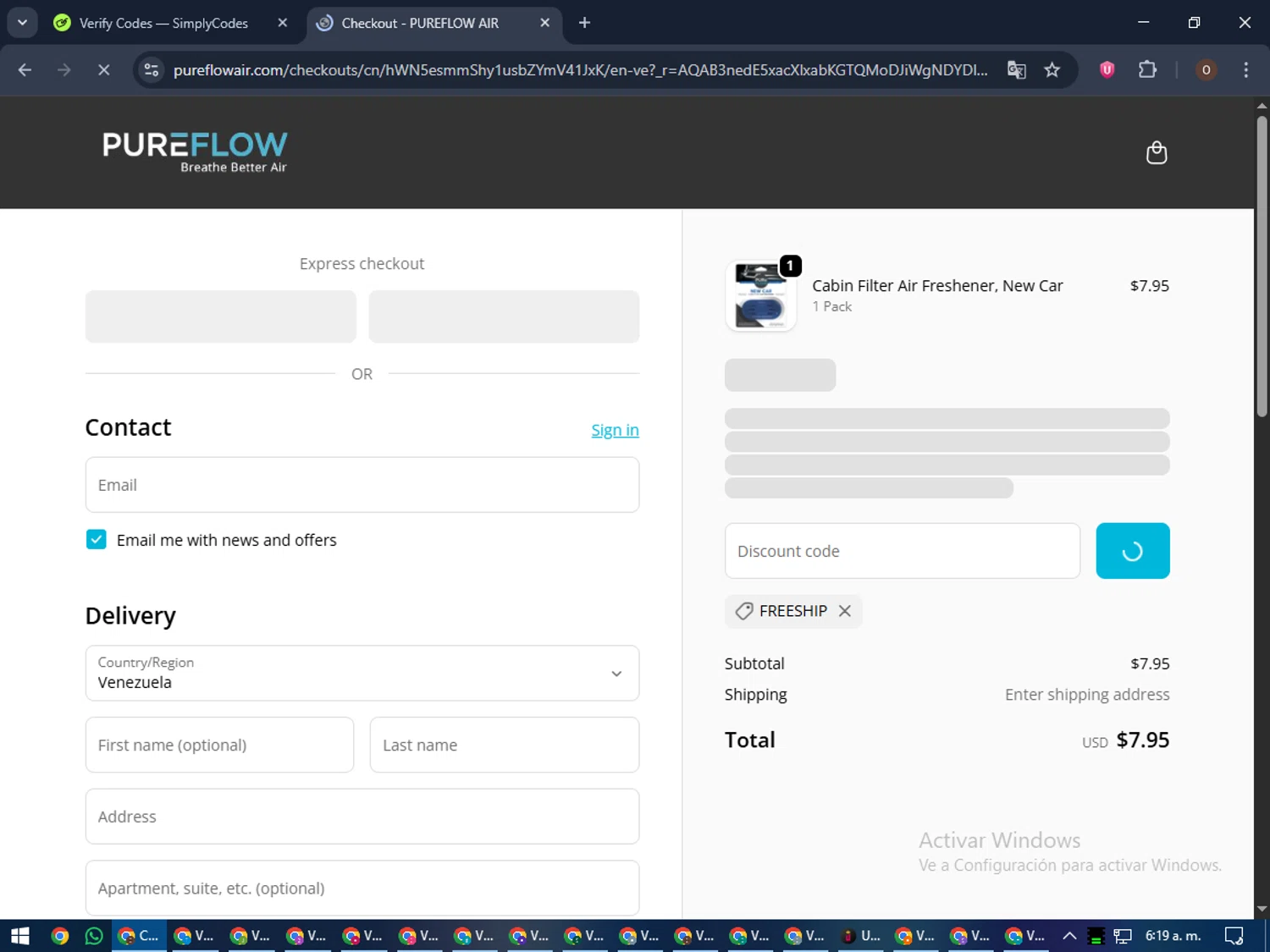
Task: Click product name Cabin Filter Air Freshener
Action: (937, 286)
